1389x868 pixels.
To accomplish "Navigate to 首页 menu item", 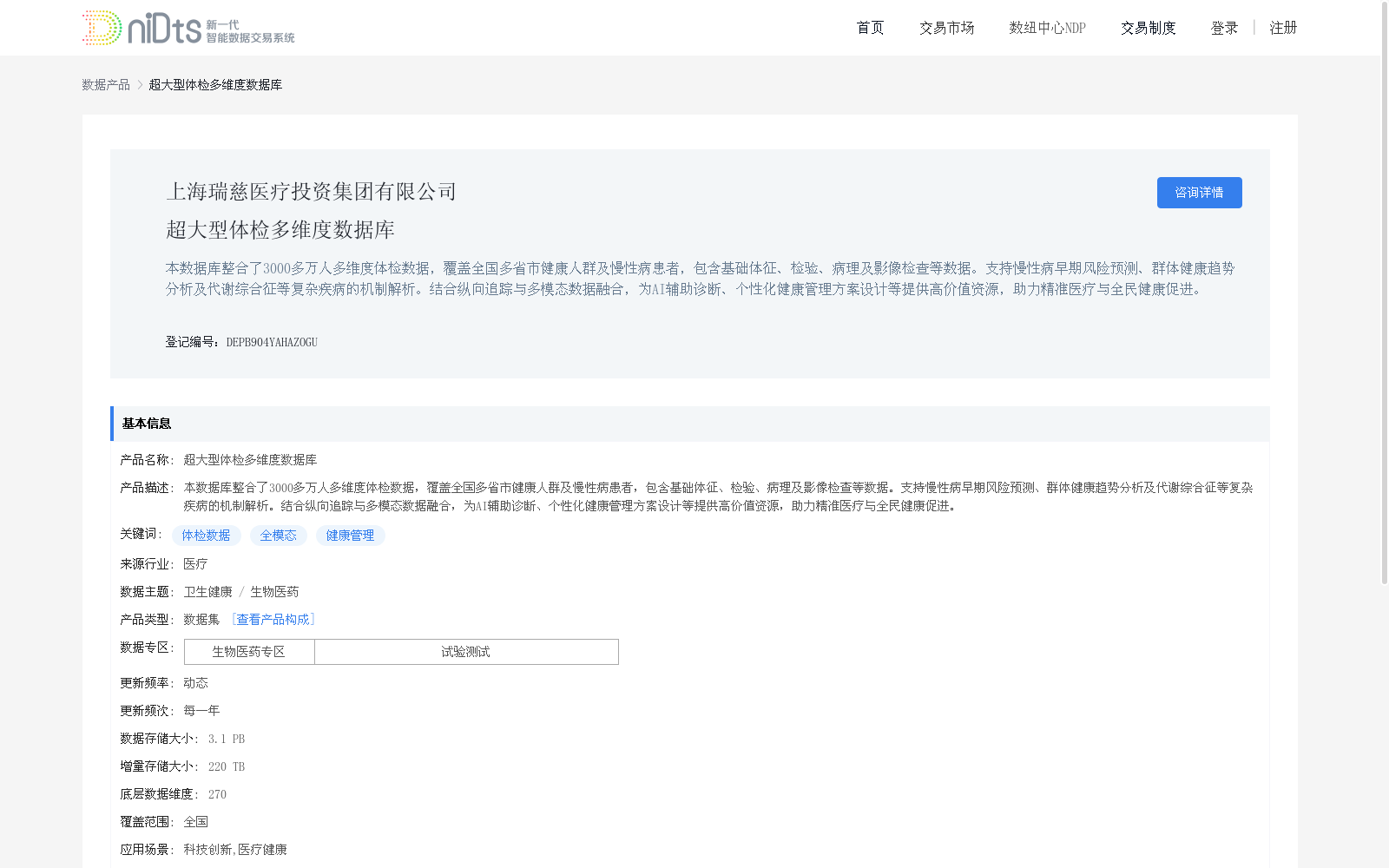I will [869, 27].
